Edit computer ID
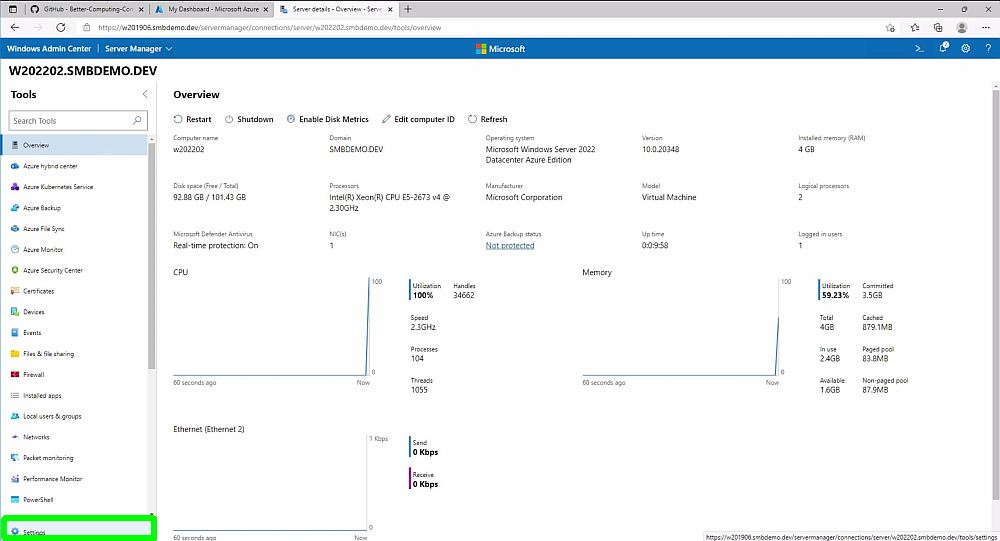This screenshot has width=1000, height=541. pos(418,119)
